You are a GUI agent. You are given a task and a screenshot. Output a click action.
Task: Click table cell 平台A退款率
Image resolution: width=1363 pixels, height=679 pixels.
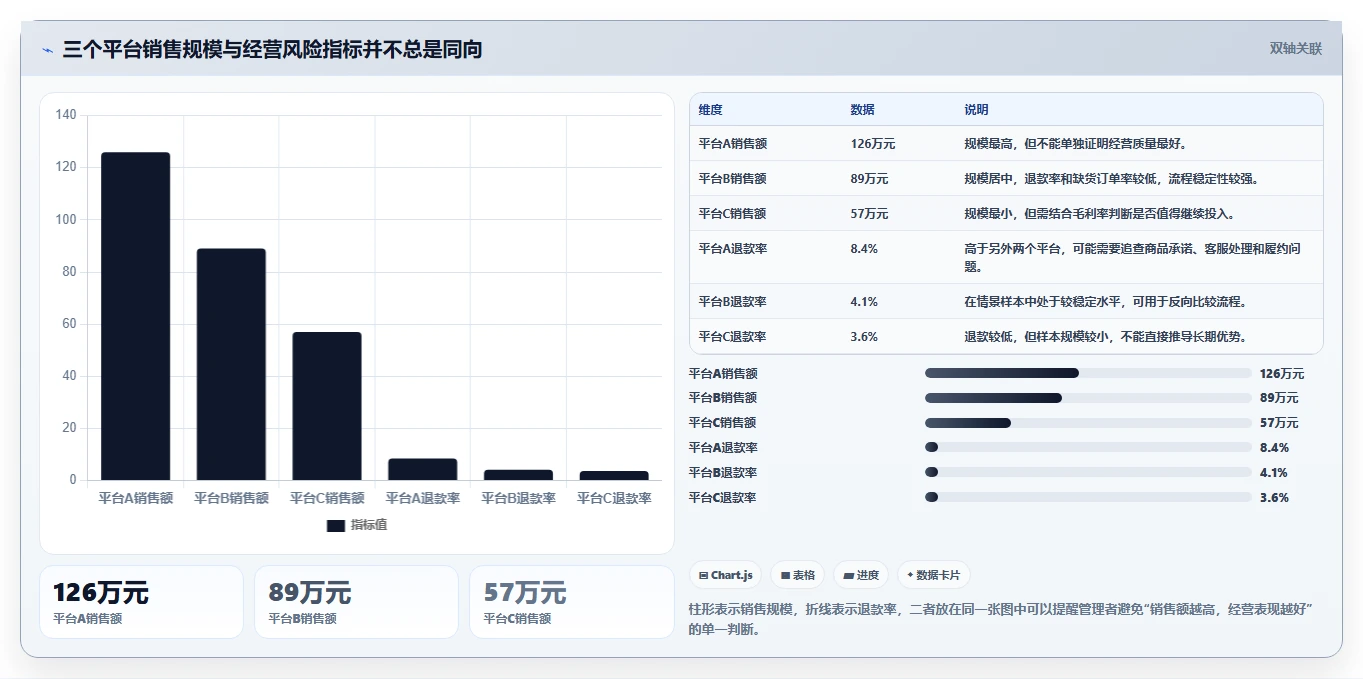click(x=732, y=248)
